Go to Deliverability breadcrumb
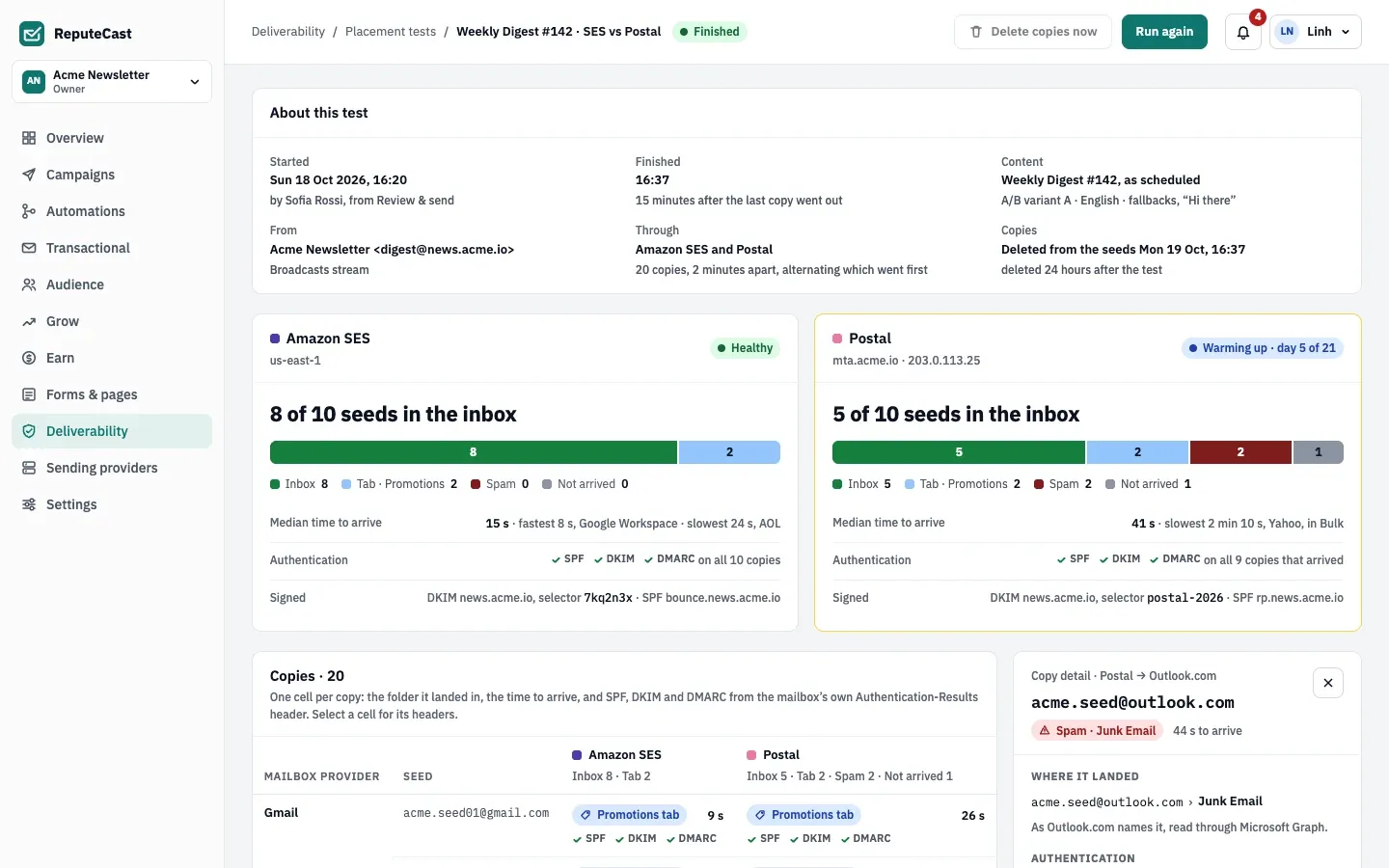The height and width of the screenshot is (868, 1389). tap(288, 32)
